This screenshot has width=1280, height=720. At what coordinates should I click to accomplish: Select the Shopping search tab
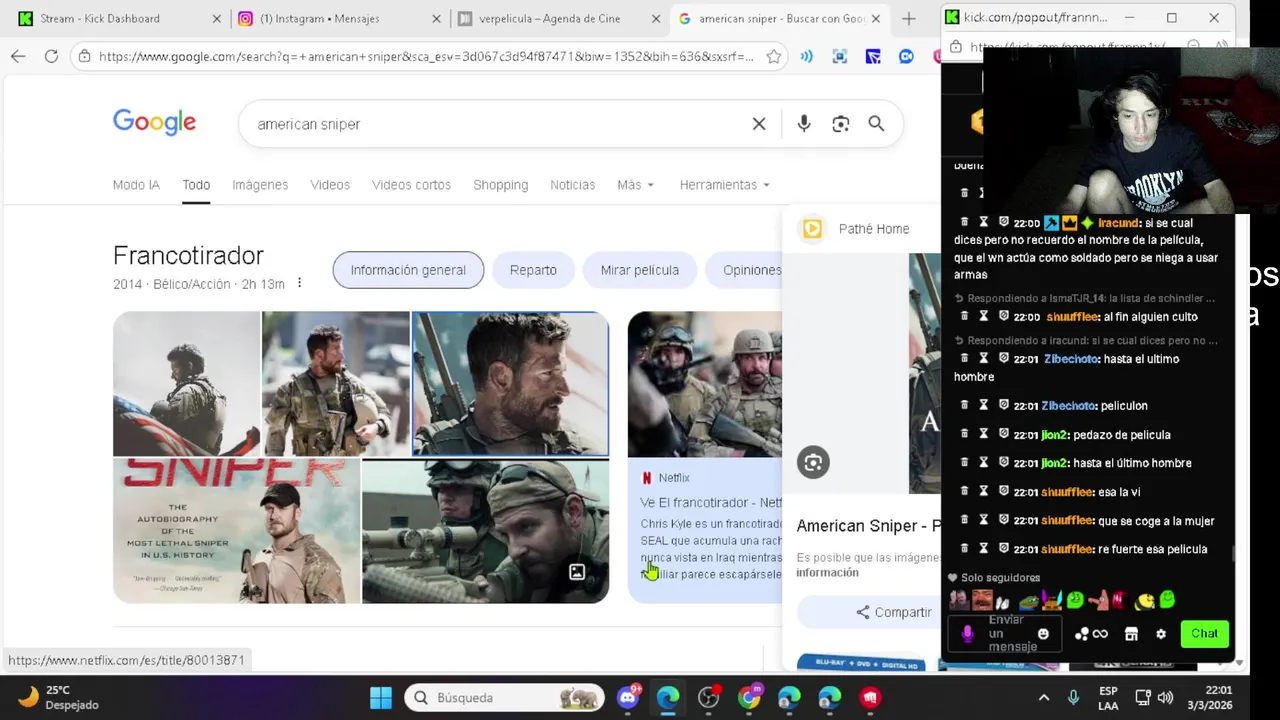coord(500,185)
